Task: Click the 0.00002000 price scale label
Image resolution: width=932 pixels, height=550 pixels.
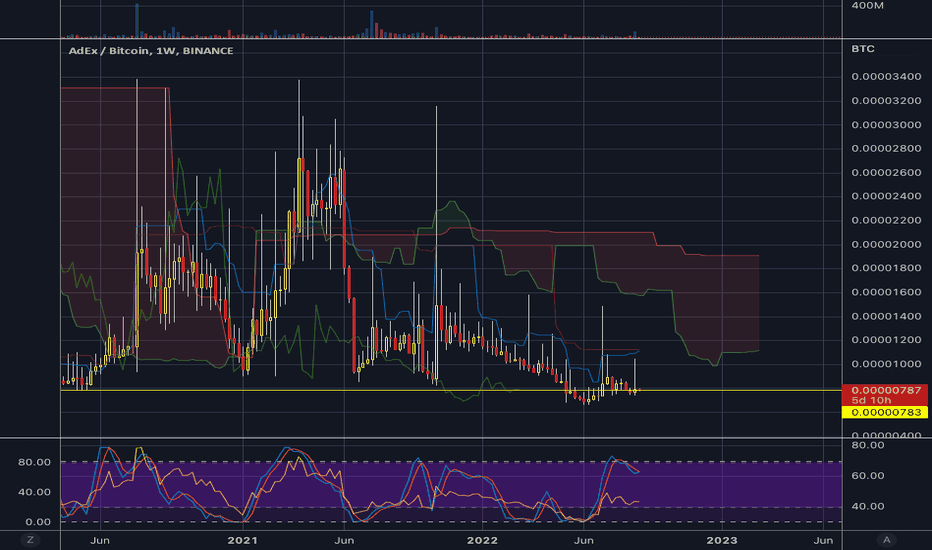Action: [x=886, y=244]
